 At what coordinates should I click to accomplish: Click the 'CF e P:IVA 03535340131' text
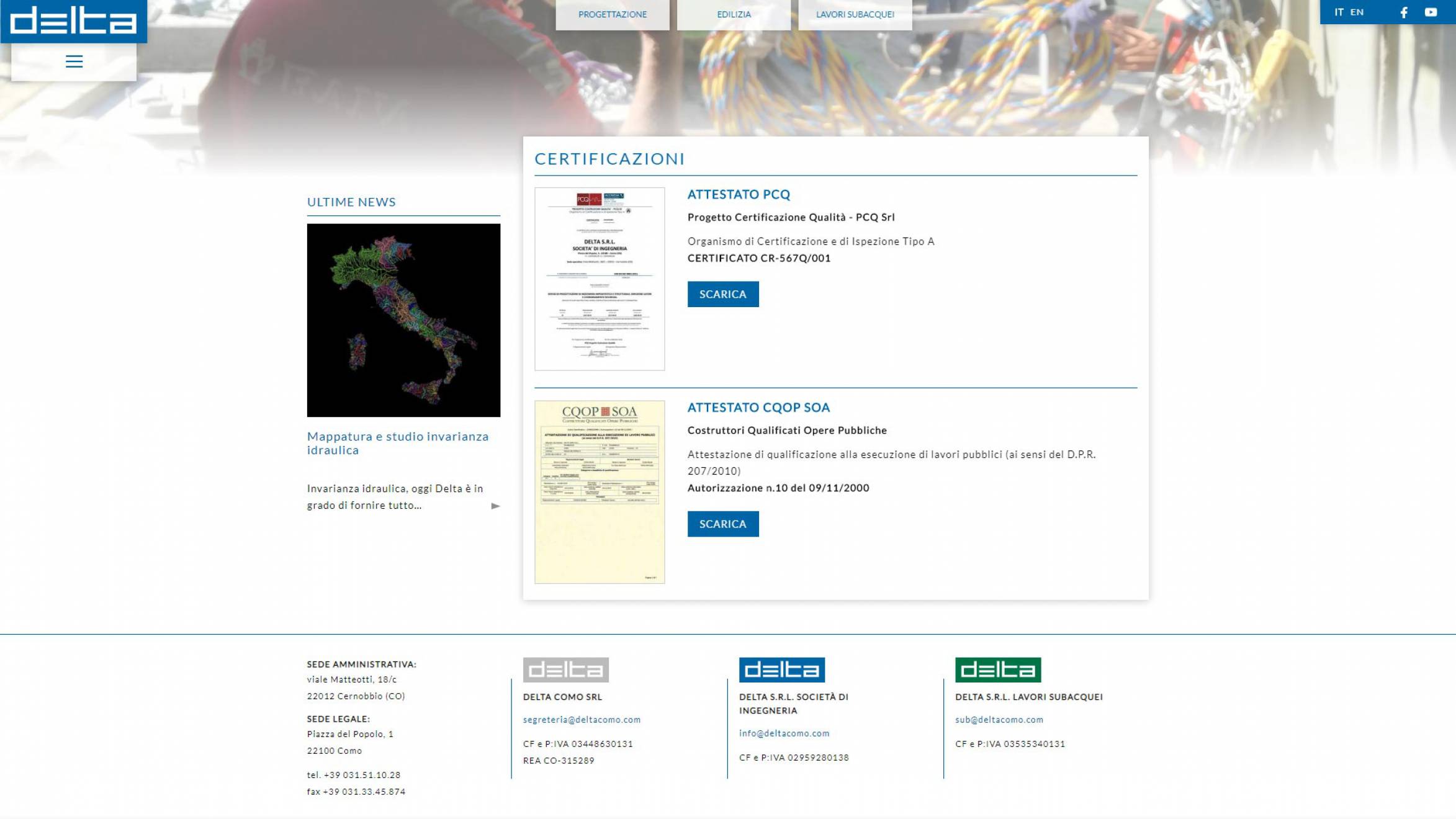pyautogui.click(x=1010, y=744)
